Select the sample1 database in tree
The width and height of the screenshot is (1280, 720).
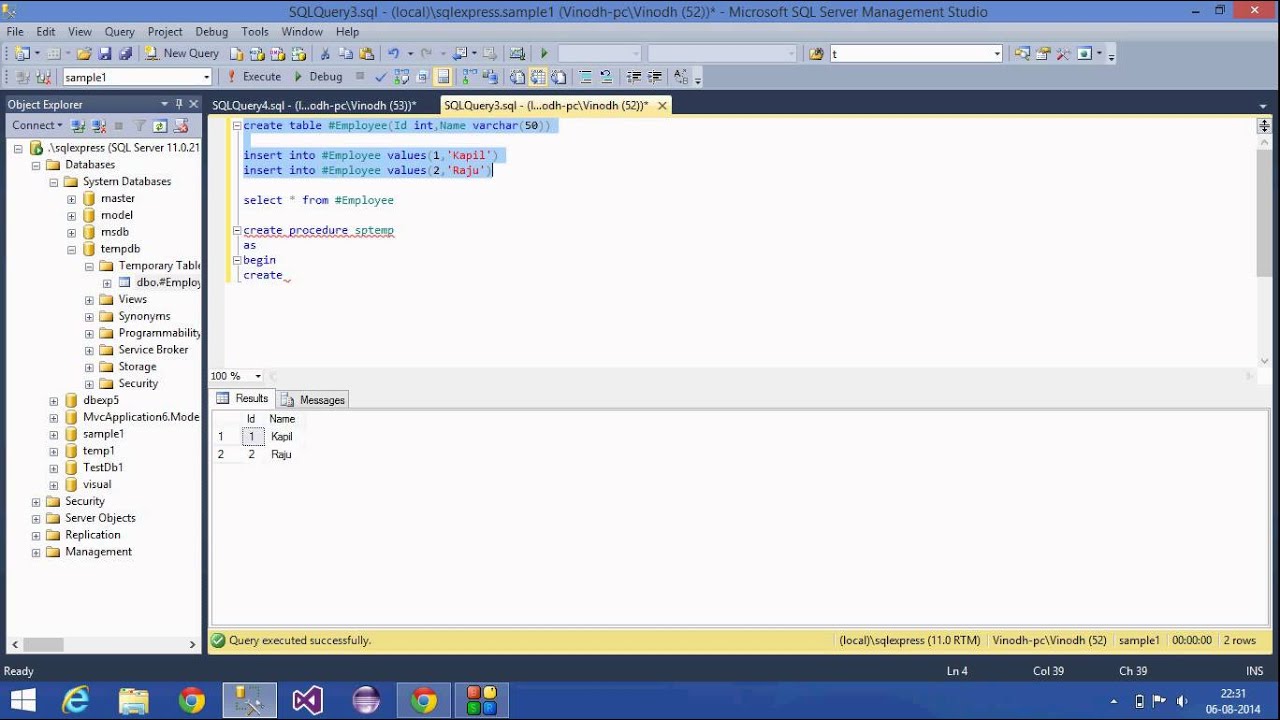coord(103,434)
